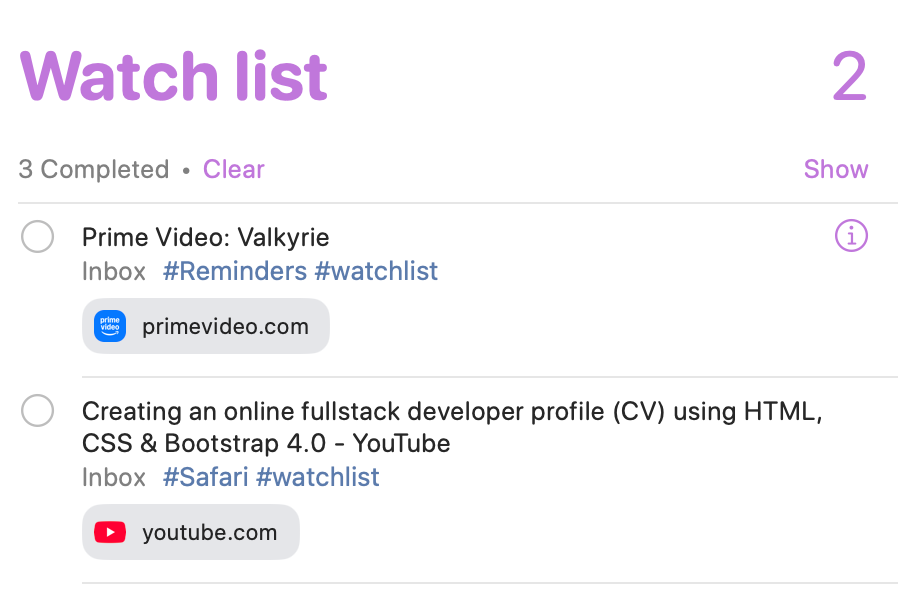This screenshot has height=594, width=898.
Task: Click #watchlist tag under YouTube reminder
Action: point(318,477)
